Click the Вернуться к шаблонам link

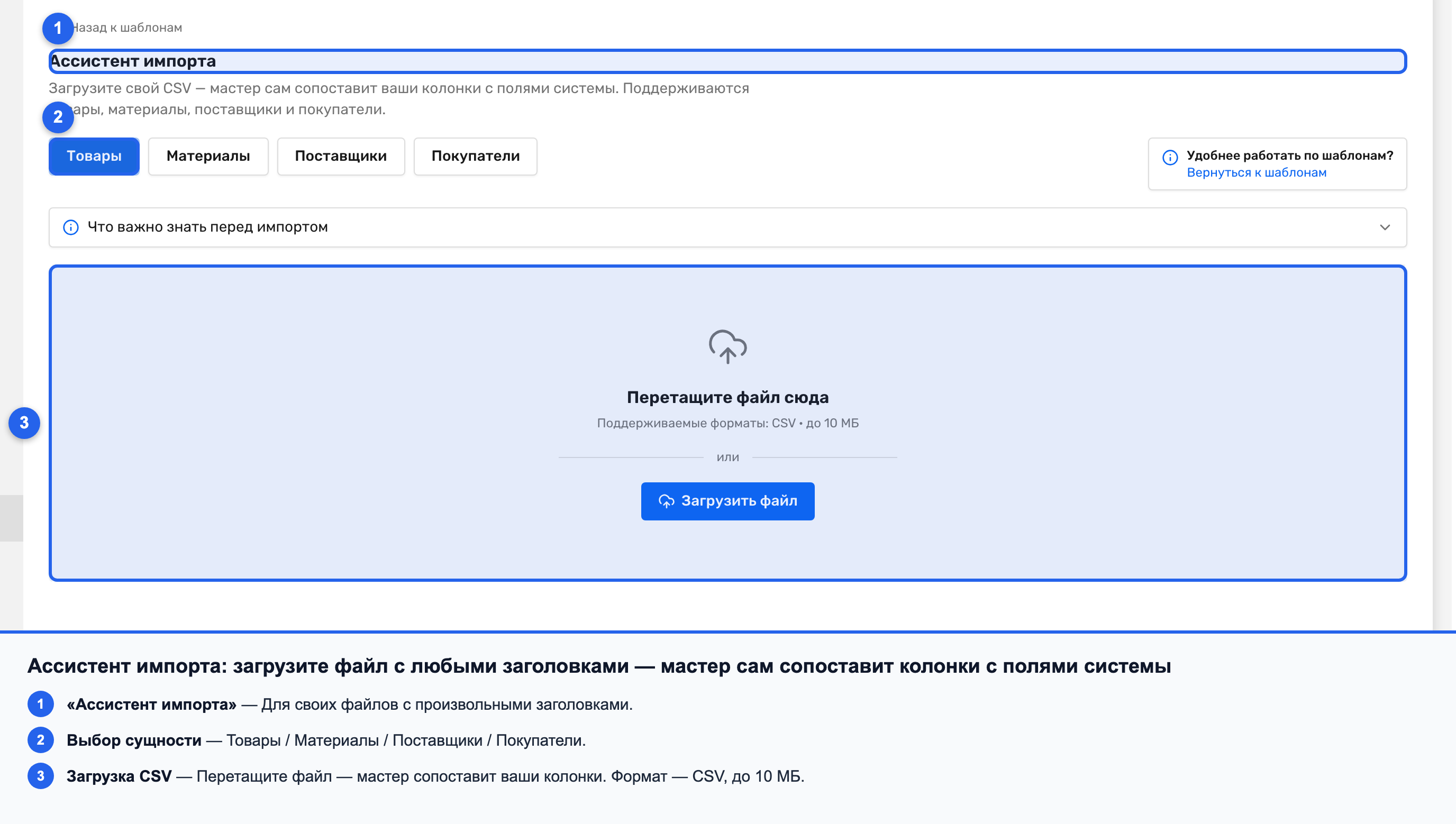pos(1256,172)
